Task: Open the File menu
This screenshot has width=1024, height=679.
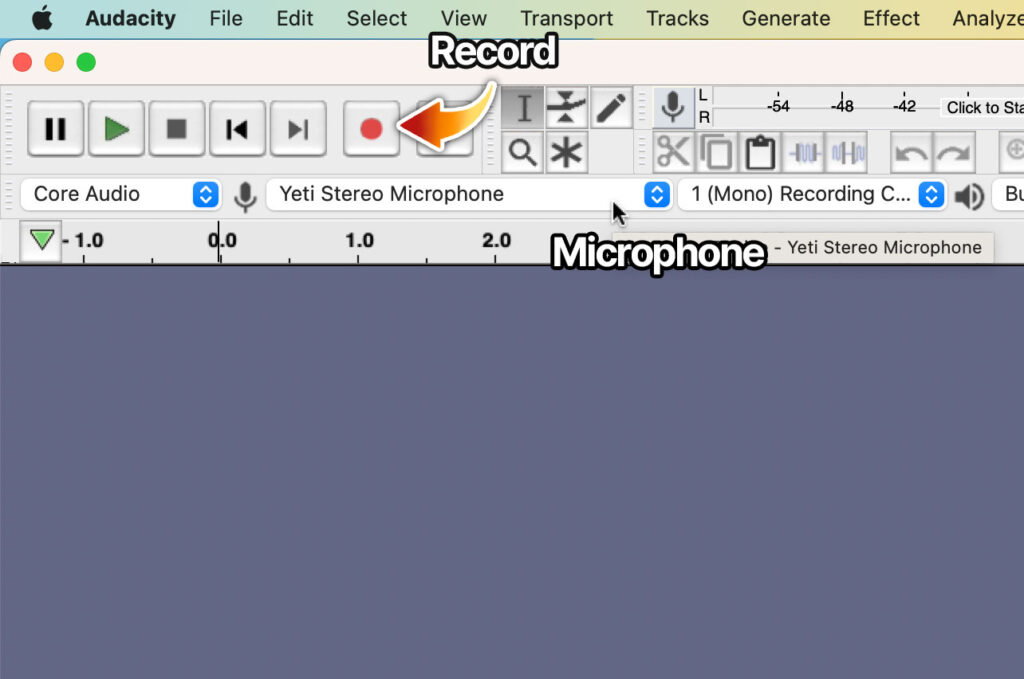Action: click(226, 18)
